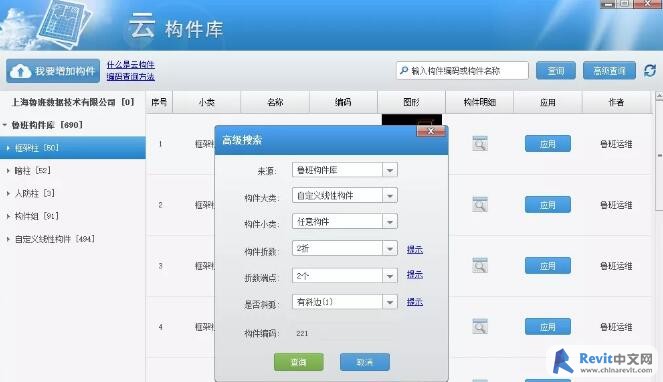Focus the component code search field
This screenshot has width=663, height=382.
(462, 71)
